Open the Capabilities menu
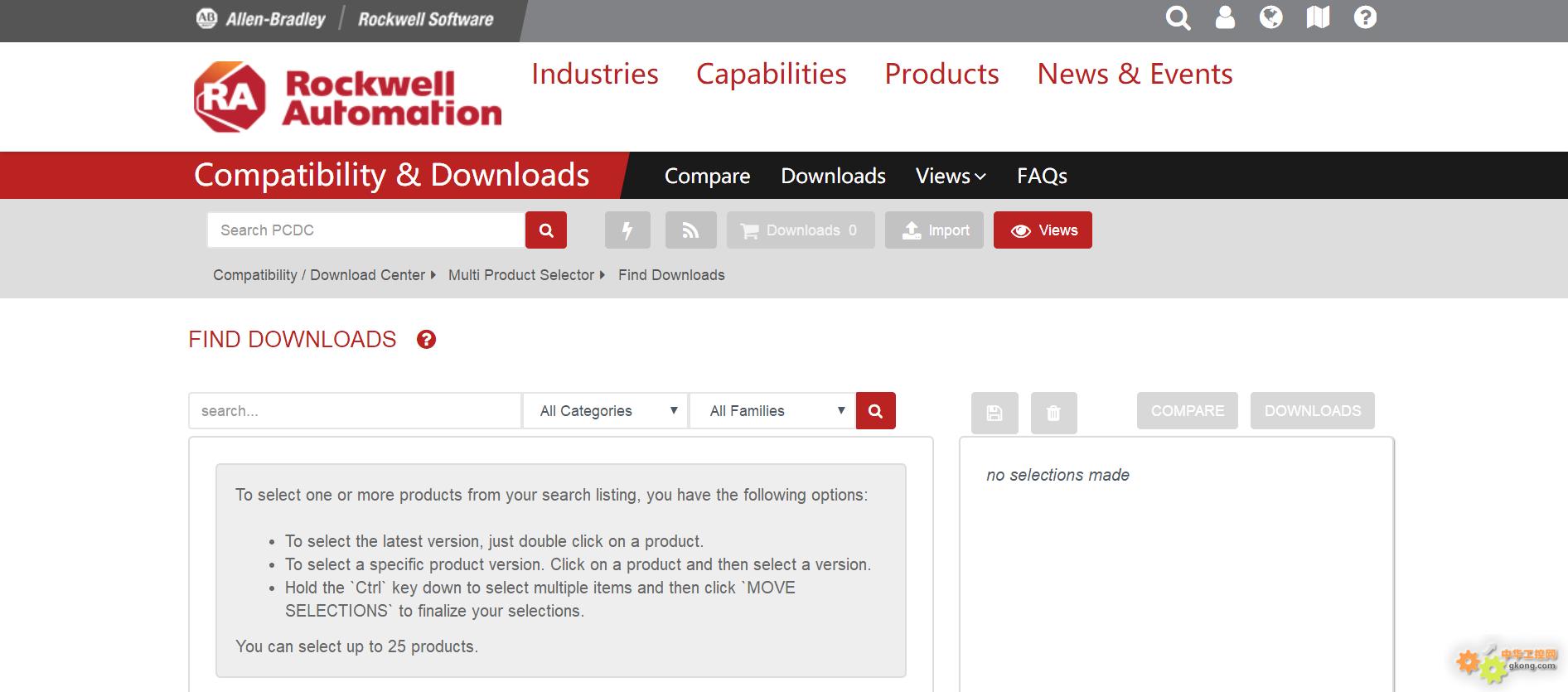Image resolution: width=1568 pixels, height=692 pixels. click(772, 74)
